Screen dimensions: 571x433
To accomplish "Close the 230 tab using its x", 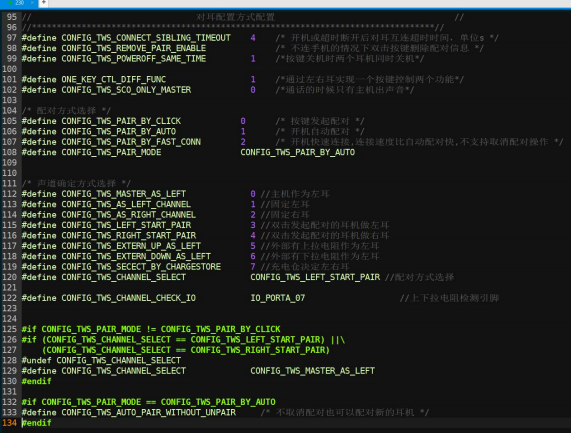I will [x=32, y=3].
